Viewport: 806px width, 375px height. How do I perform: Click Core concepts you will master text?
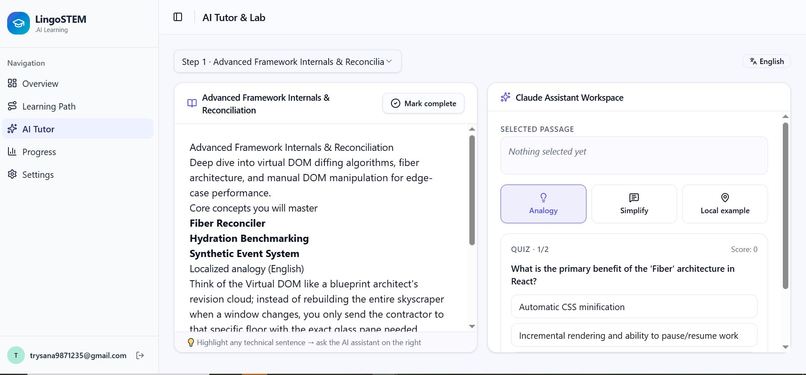pos(253,208)
